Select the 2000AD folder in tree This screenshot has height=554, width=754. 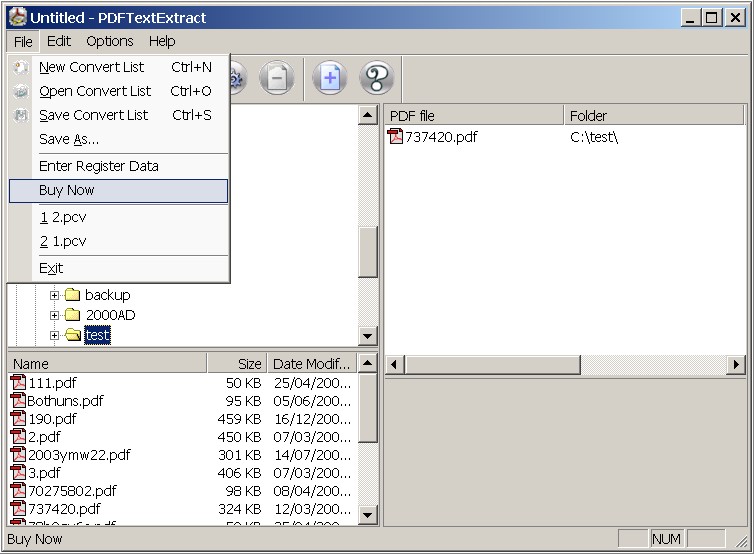111,315
